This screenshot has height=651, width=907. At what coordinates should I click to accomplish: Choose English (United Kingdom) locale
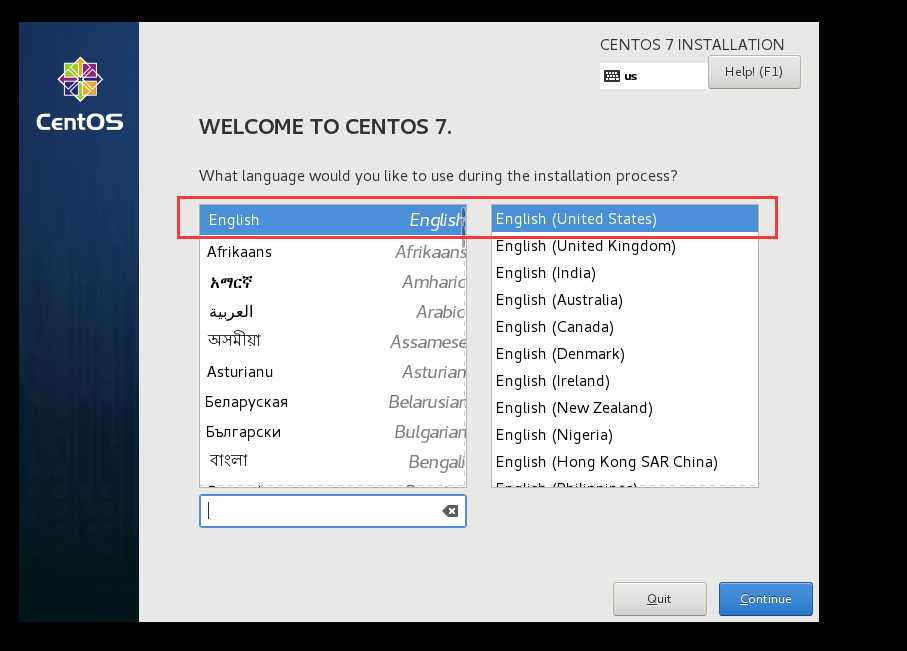point(625,246)
